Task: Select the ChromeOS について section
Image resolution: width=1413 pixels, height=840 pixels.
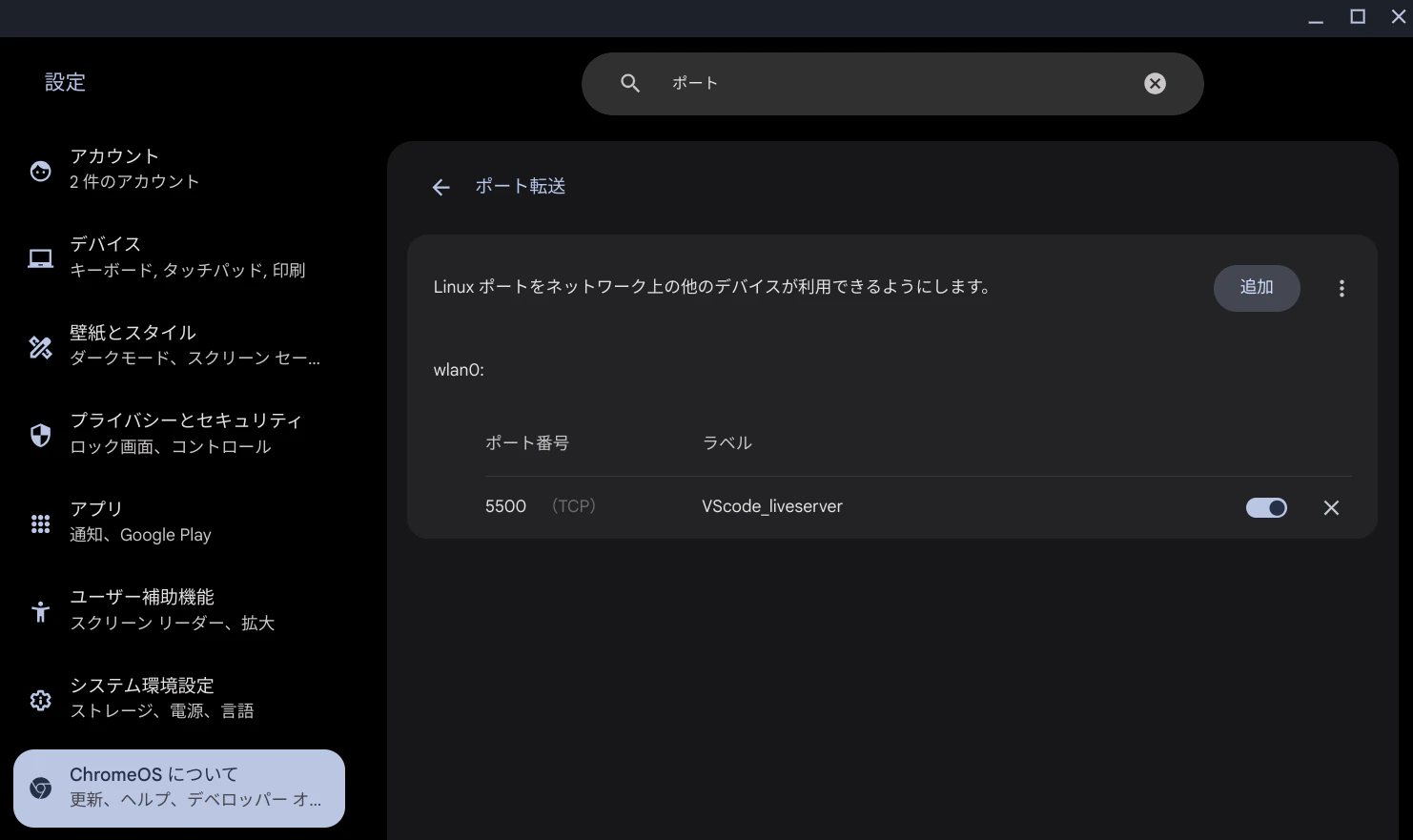Action: point(179,789)
